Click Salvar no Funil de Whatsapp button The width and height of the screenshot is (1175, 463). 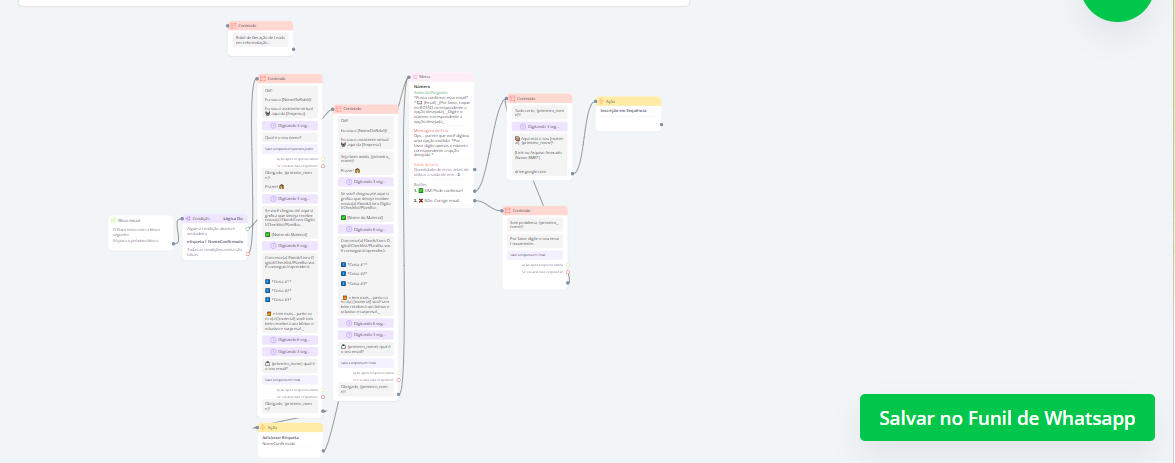1007,418
